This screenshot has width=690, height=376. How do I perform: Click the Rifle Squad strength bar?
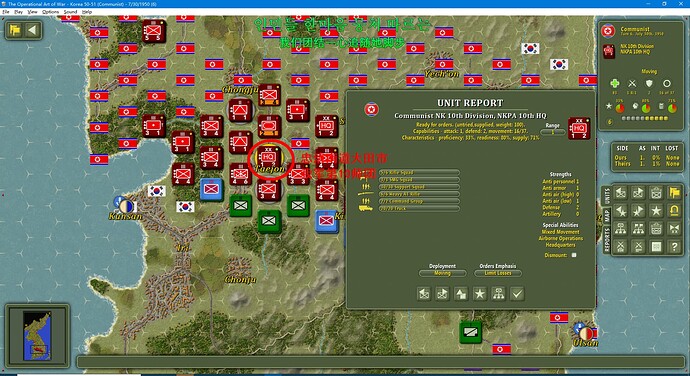coord(419,173)
